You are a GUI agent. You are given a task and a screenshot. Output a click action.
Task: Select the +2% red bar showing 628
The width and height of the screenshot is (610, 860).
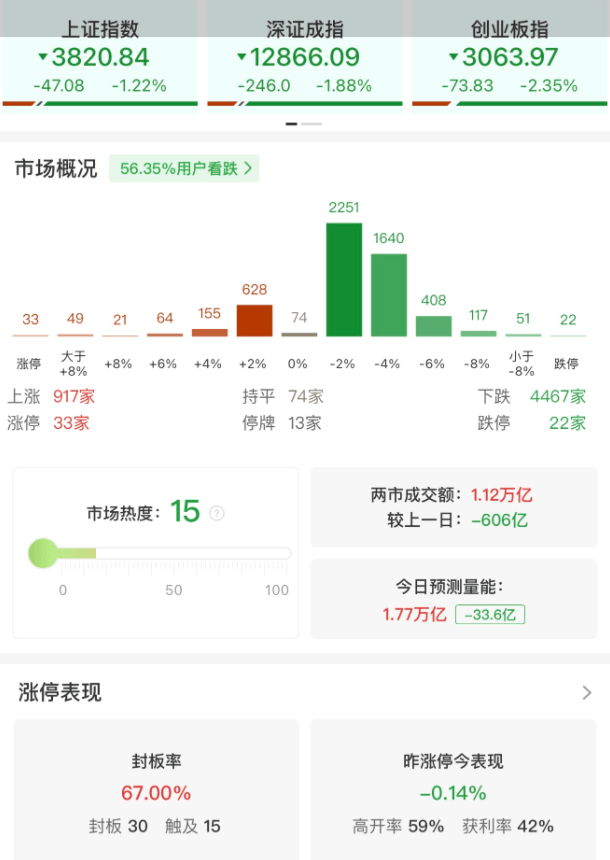pyautogui.click(x=254, y=320)
